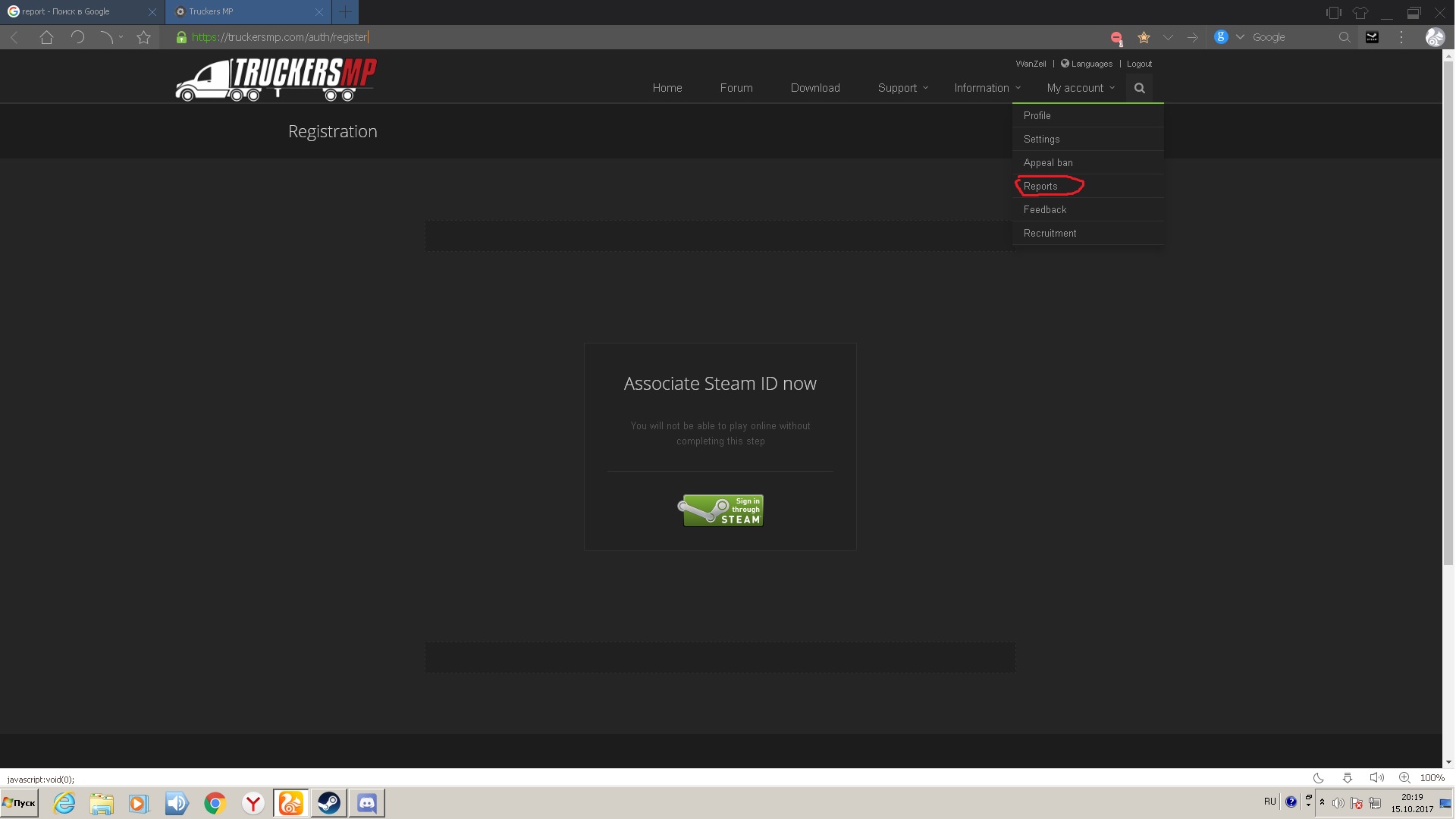The image size is (1456, 819).
Task: Close the 'report - Поиск в Google' tab
Action: tap(152, 12)
